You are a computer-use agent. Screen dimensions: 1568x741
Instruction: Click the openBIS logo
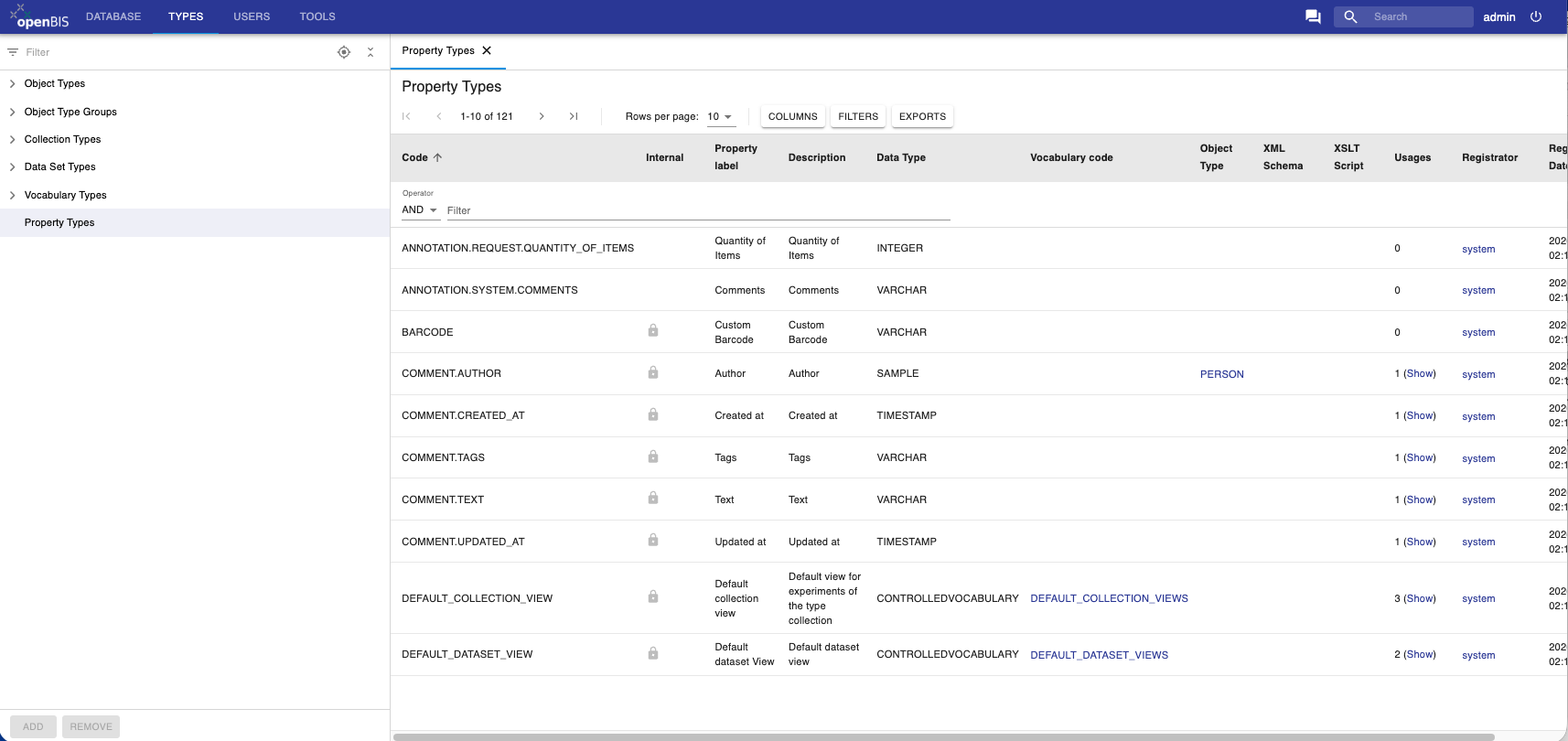[39, 16]
